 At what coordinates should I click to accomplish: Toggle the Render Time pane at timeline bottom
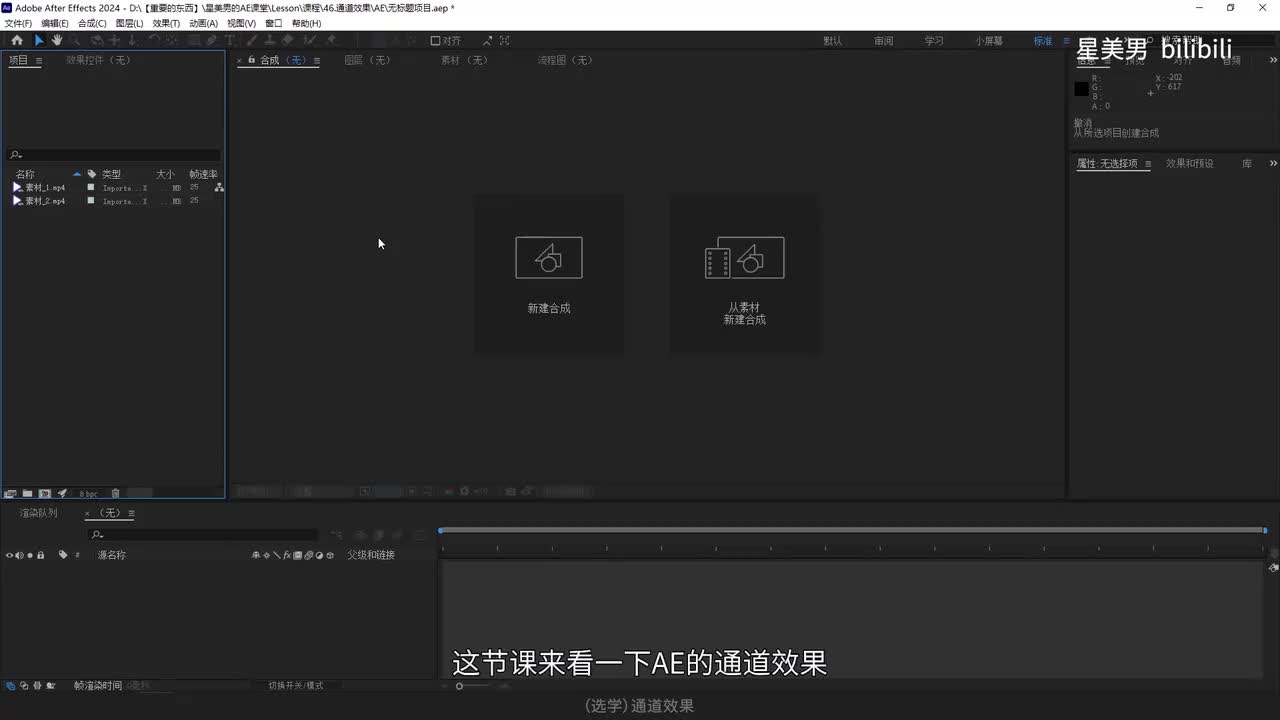[x=51, y=686]
